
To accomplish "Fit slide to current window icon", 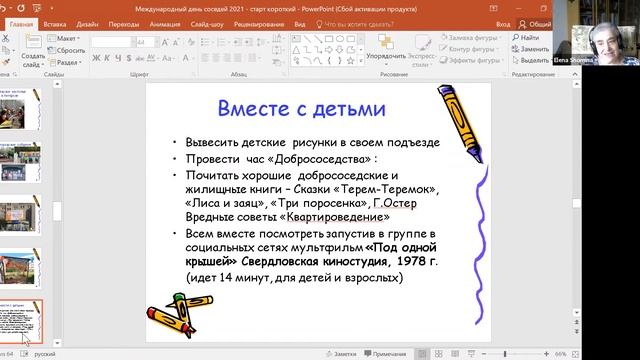I will pyautogui.click(x=576, y=354).
